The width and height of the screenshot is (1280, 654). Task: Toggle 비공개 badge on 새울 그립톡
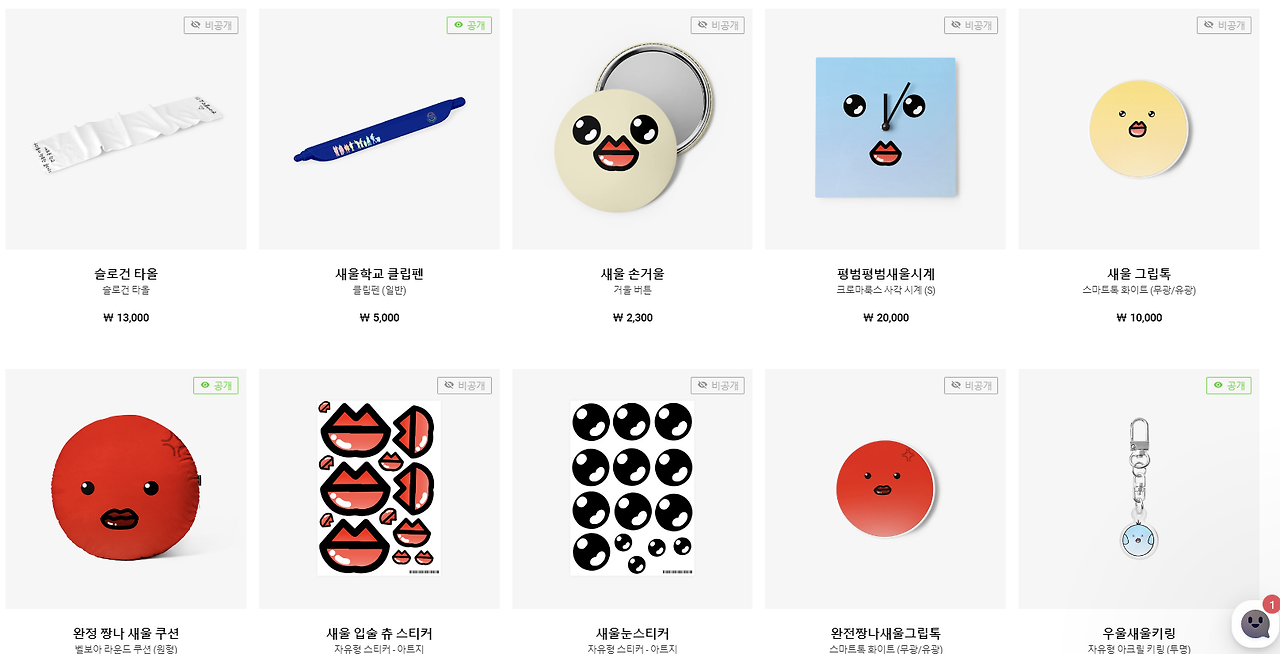coord(1224,25)
